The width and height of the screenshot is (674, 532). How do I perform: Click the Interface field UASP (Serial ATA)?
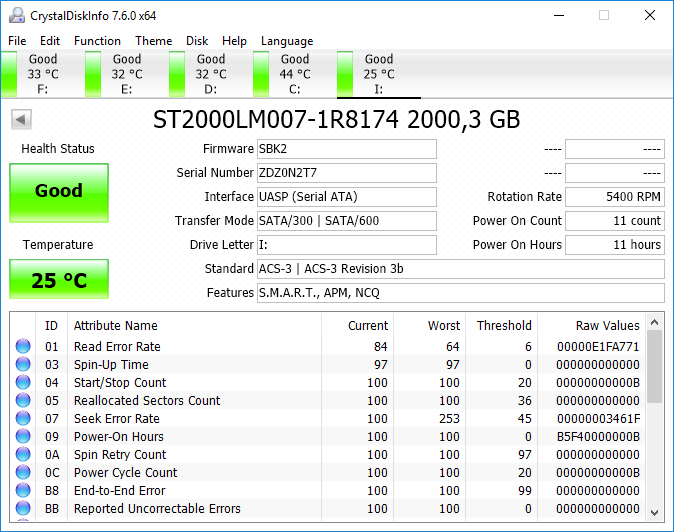347,197
